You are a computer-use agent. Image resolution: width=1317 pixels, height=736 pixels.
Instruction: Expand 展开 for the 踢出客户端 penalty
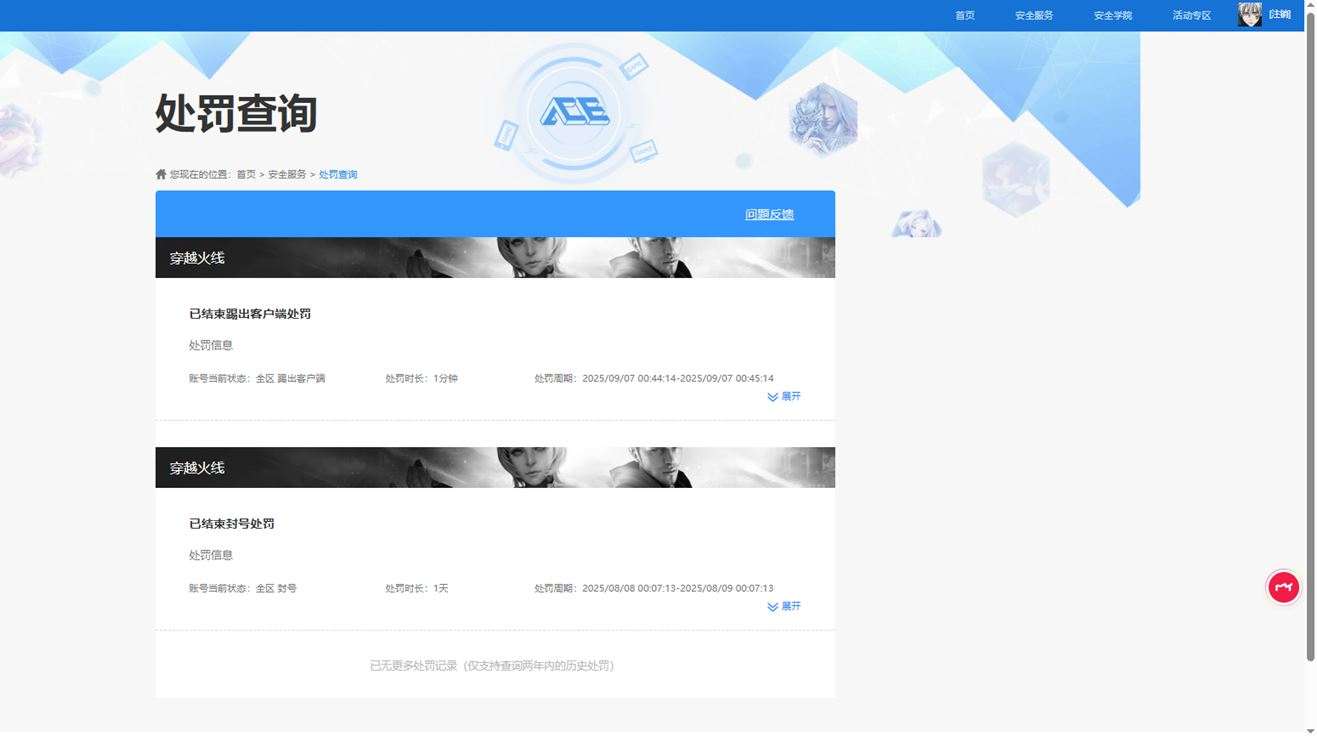point(784,397)
